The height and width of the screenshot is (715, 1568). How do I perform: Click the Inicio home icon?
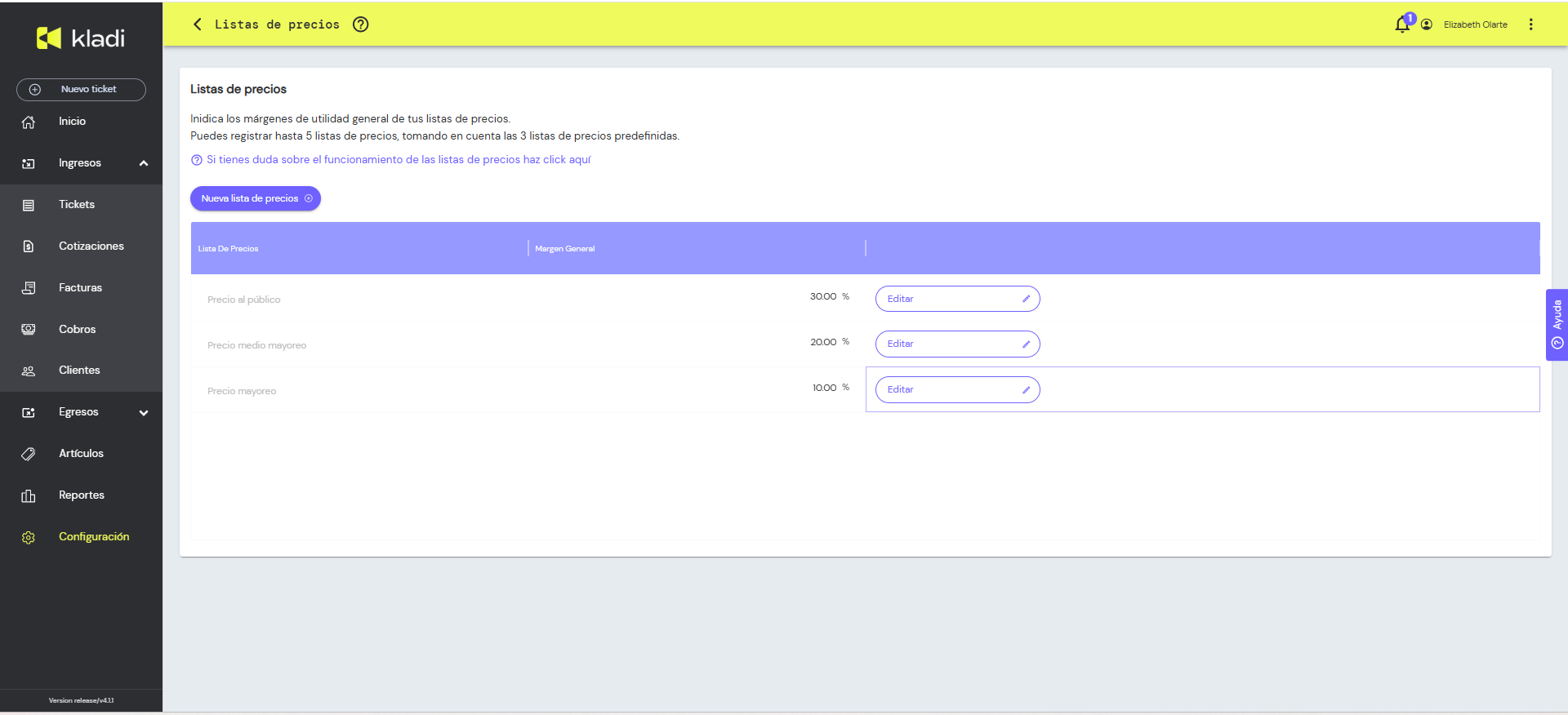click(x=29, y=122)
